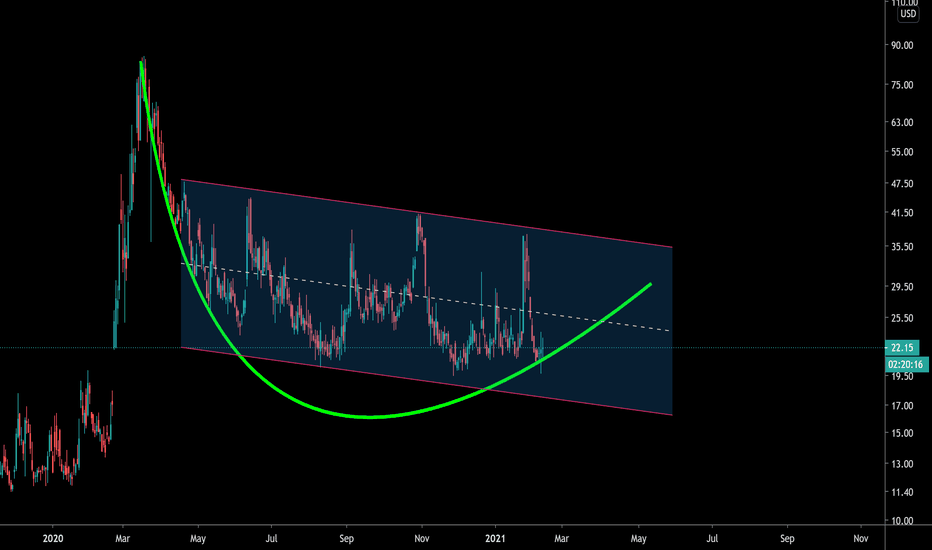Click the May label after 2021

coord(638,539)
